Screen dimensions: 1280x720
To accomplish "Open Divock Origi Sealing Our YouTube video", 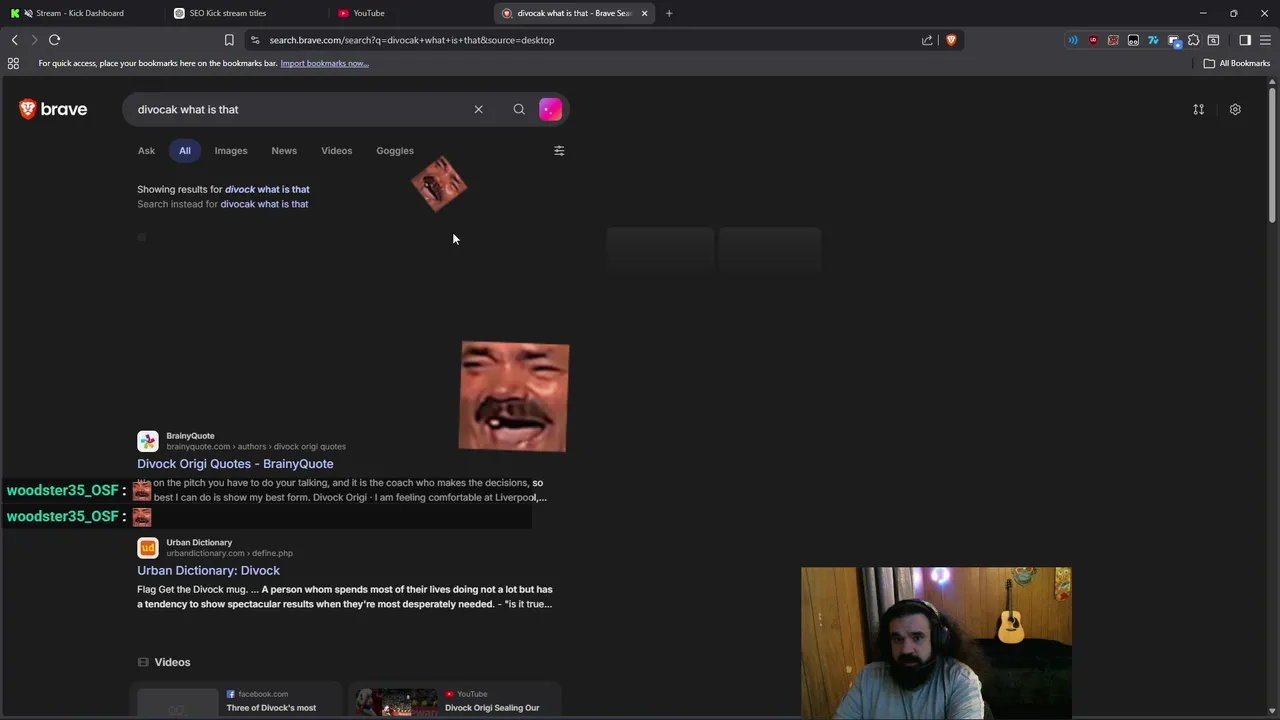I will 492,708.
